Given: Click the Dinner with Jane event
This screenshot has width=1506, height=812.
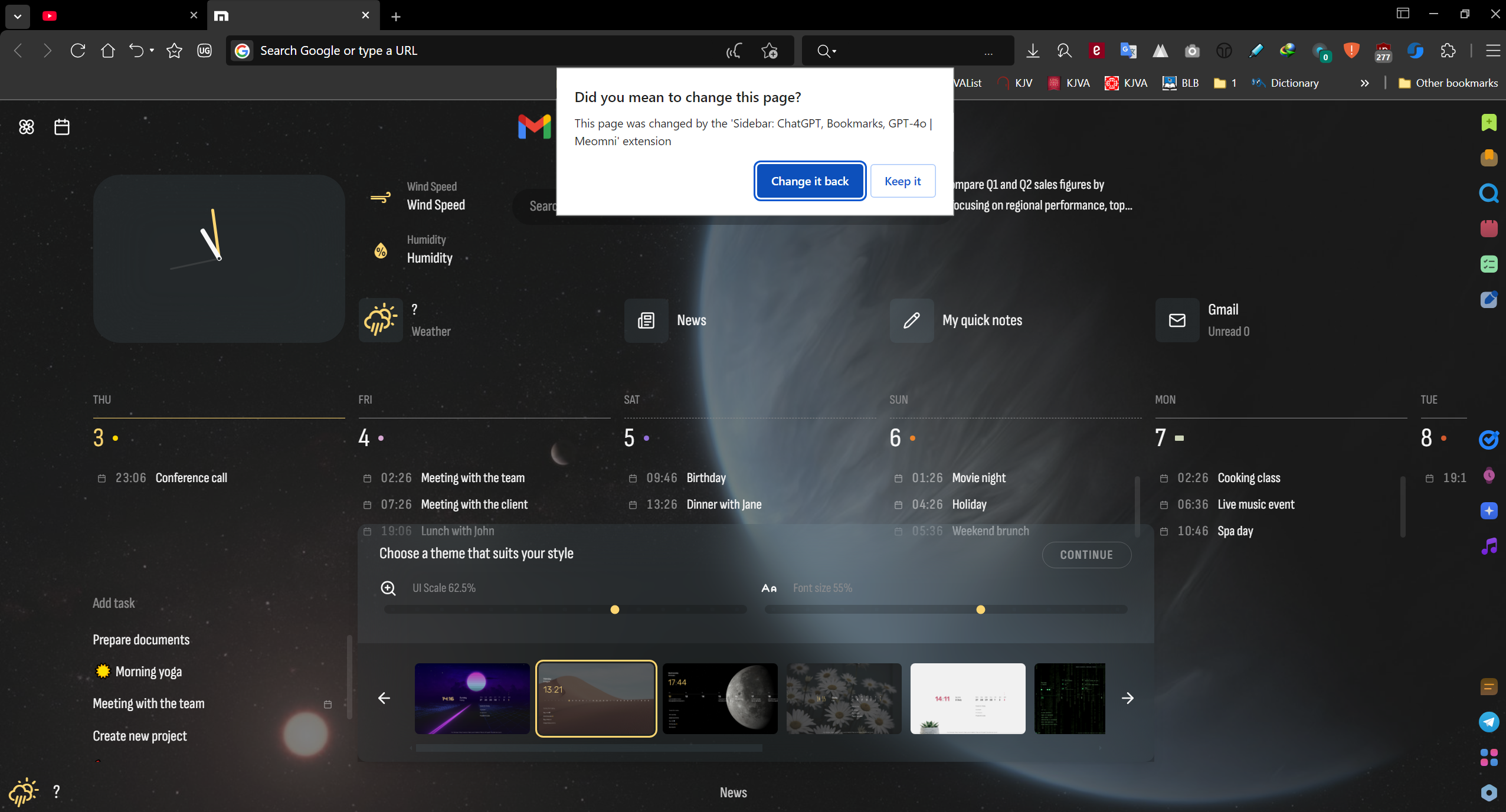Looking at the screenshot, I should 724,505.
